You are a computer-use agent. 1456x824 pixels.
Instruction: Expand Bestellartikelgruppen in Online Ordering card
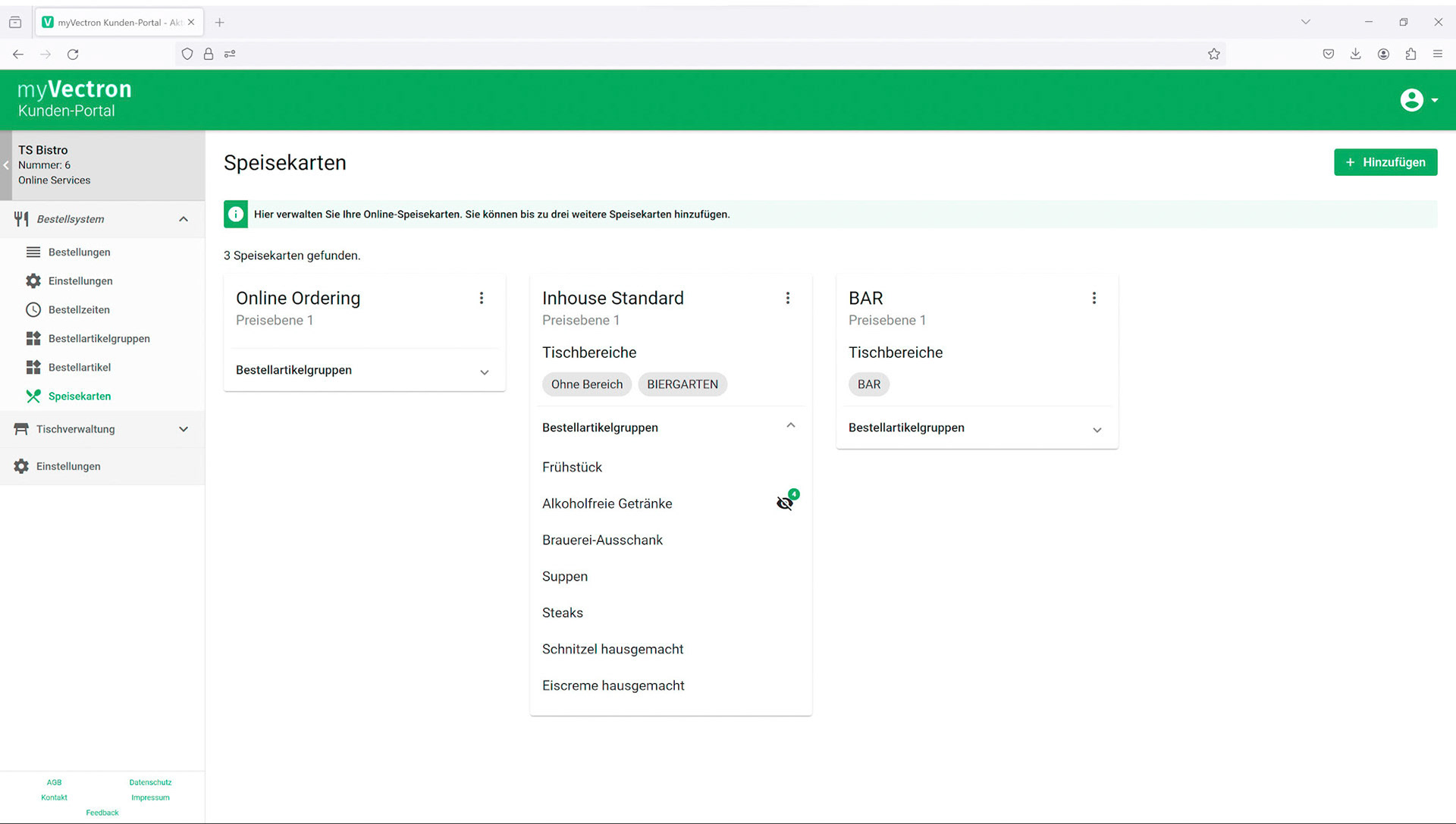tap(484, 371)
